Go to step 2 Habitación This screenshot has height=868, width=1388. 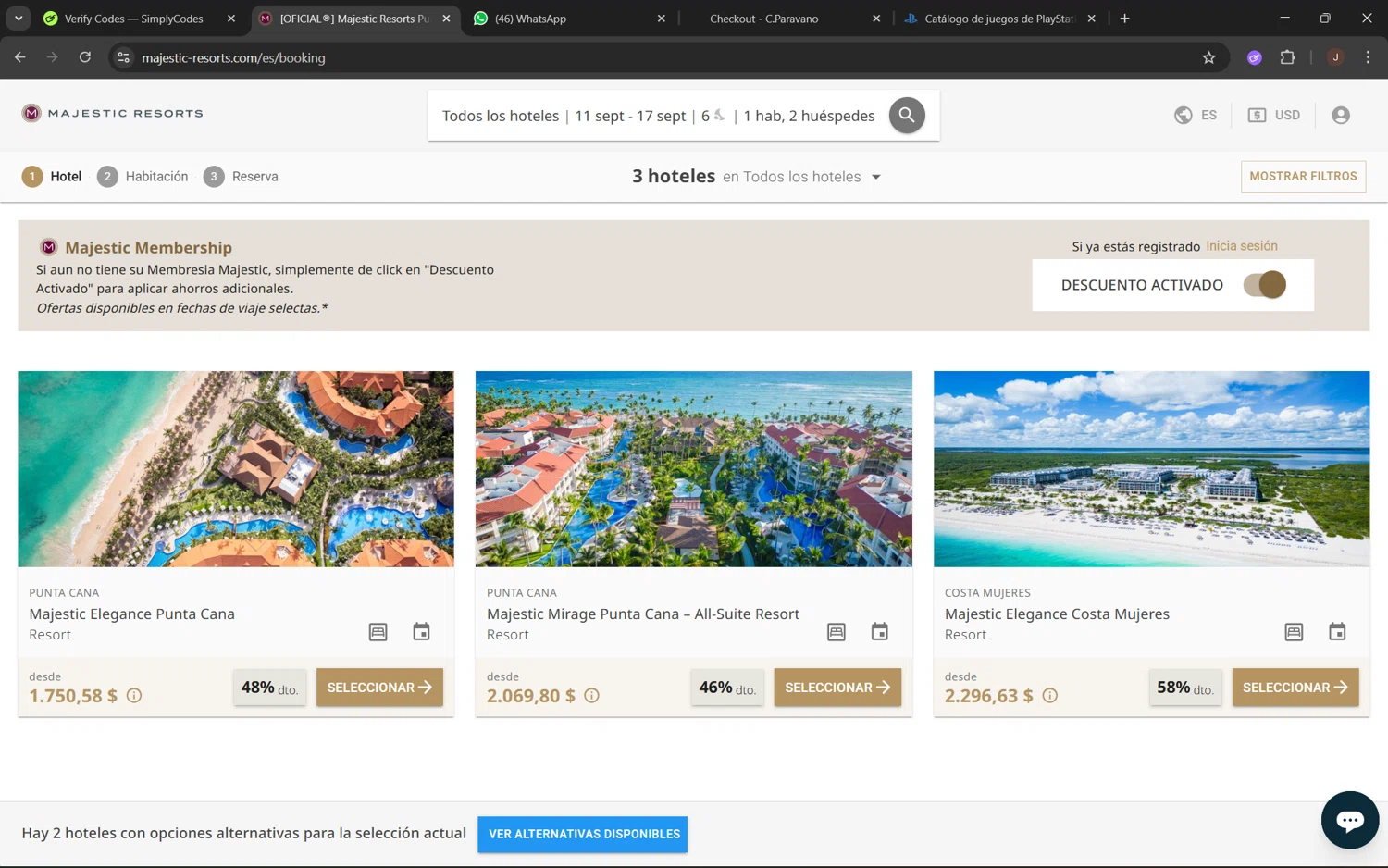pos(143,176)
